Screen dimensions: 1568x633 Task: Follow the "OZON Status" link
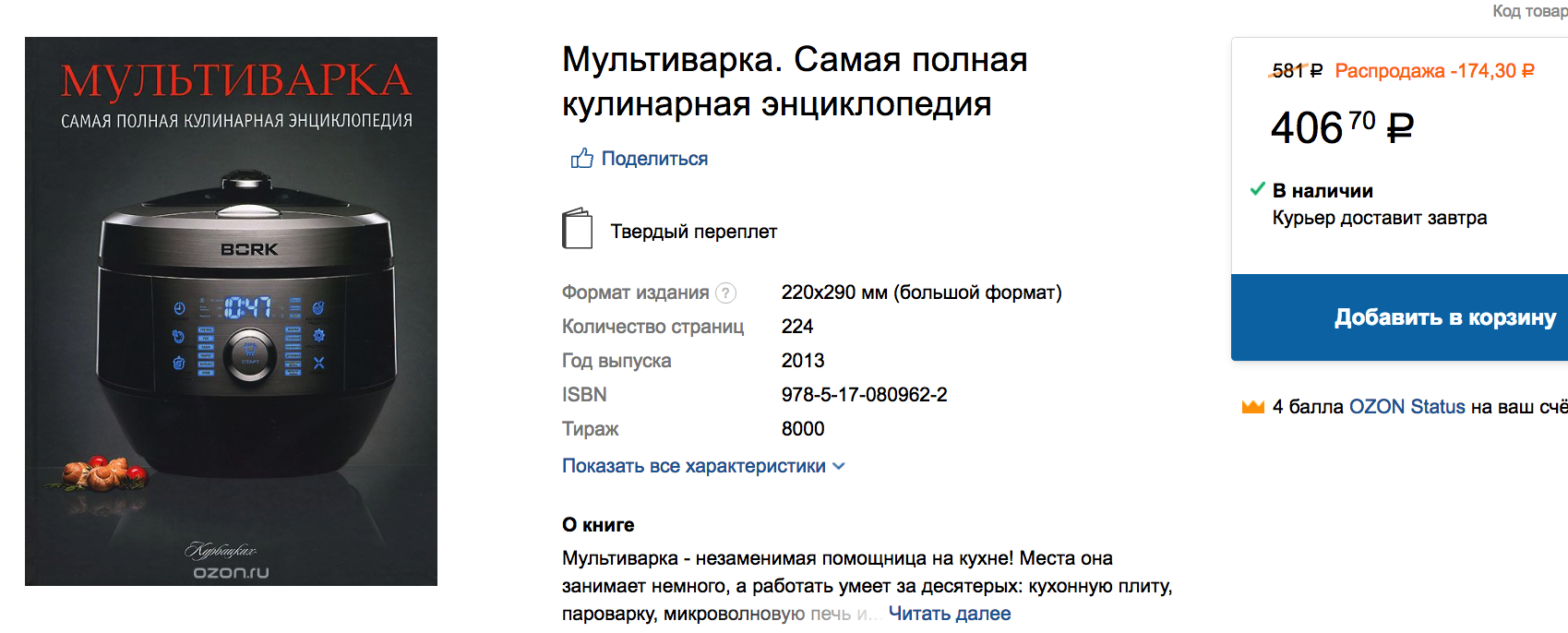(1406, 407)
